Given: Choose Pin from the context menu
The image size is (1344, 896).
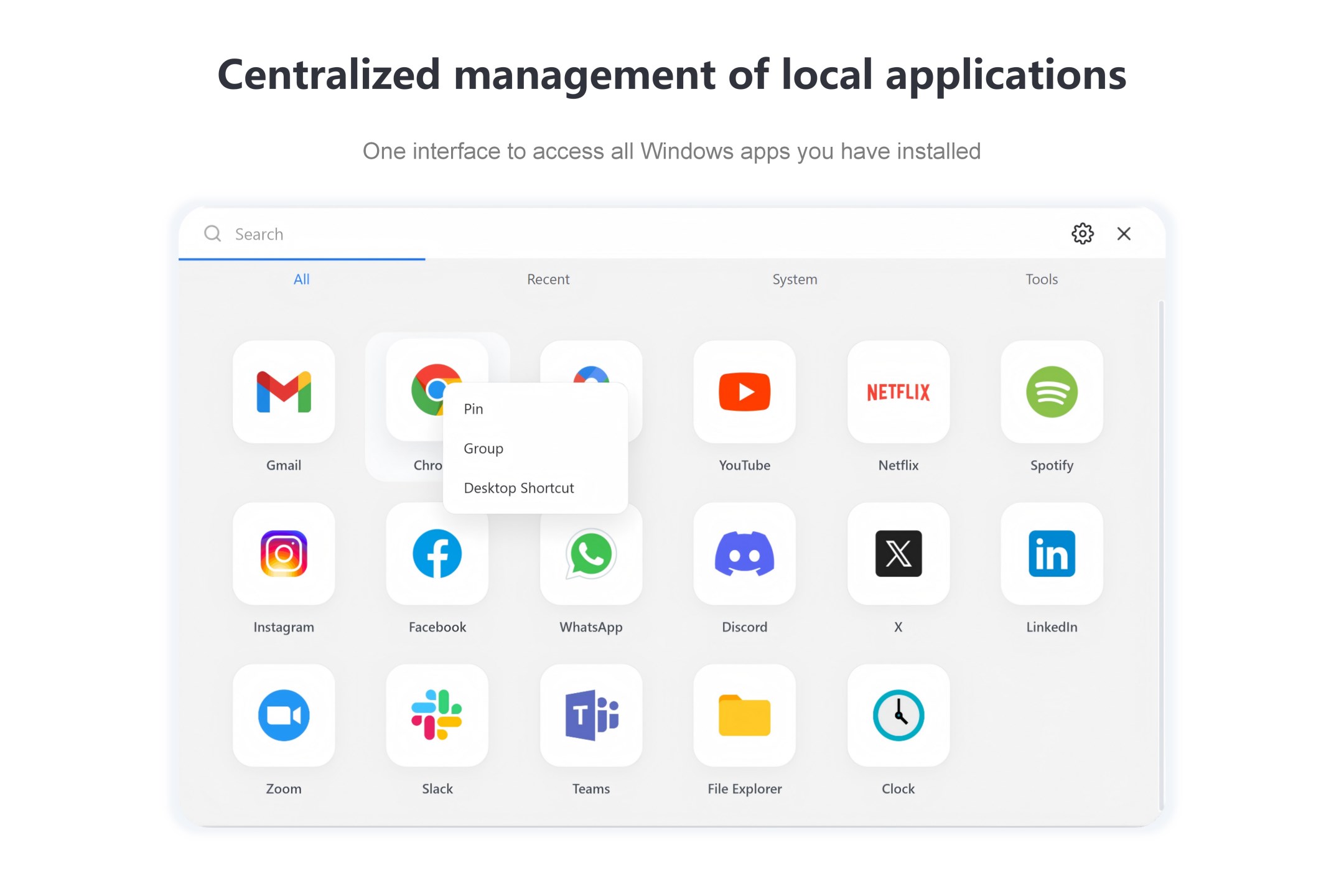Looking at the screenshot, I should coord(535,409).
